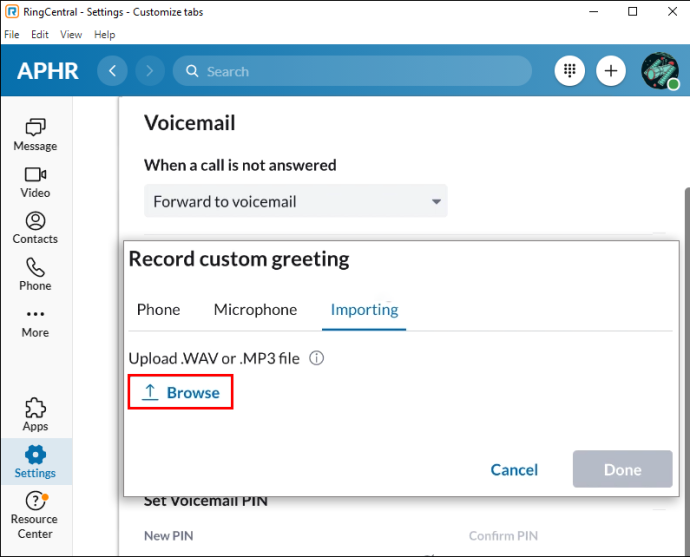The width and height of the screenshot is (690, 557).
Task: Select the Importing tab
Action: [364, 310]
